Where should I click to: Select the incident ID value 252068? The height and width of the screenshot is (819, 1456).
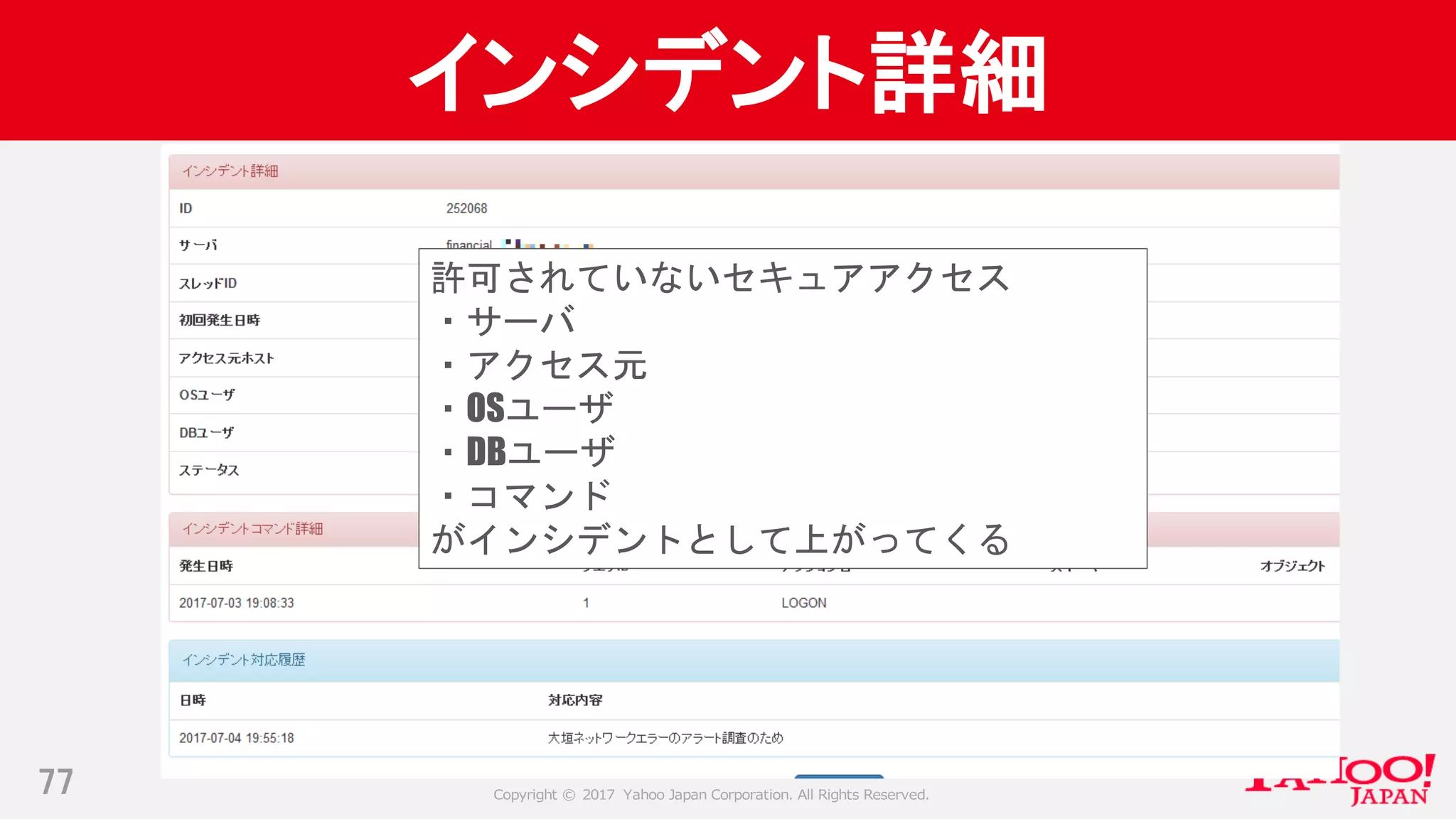466,208
